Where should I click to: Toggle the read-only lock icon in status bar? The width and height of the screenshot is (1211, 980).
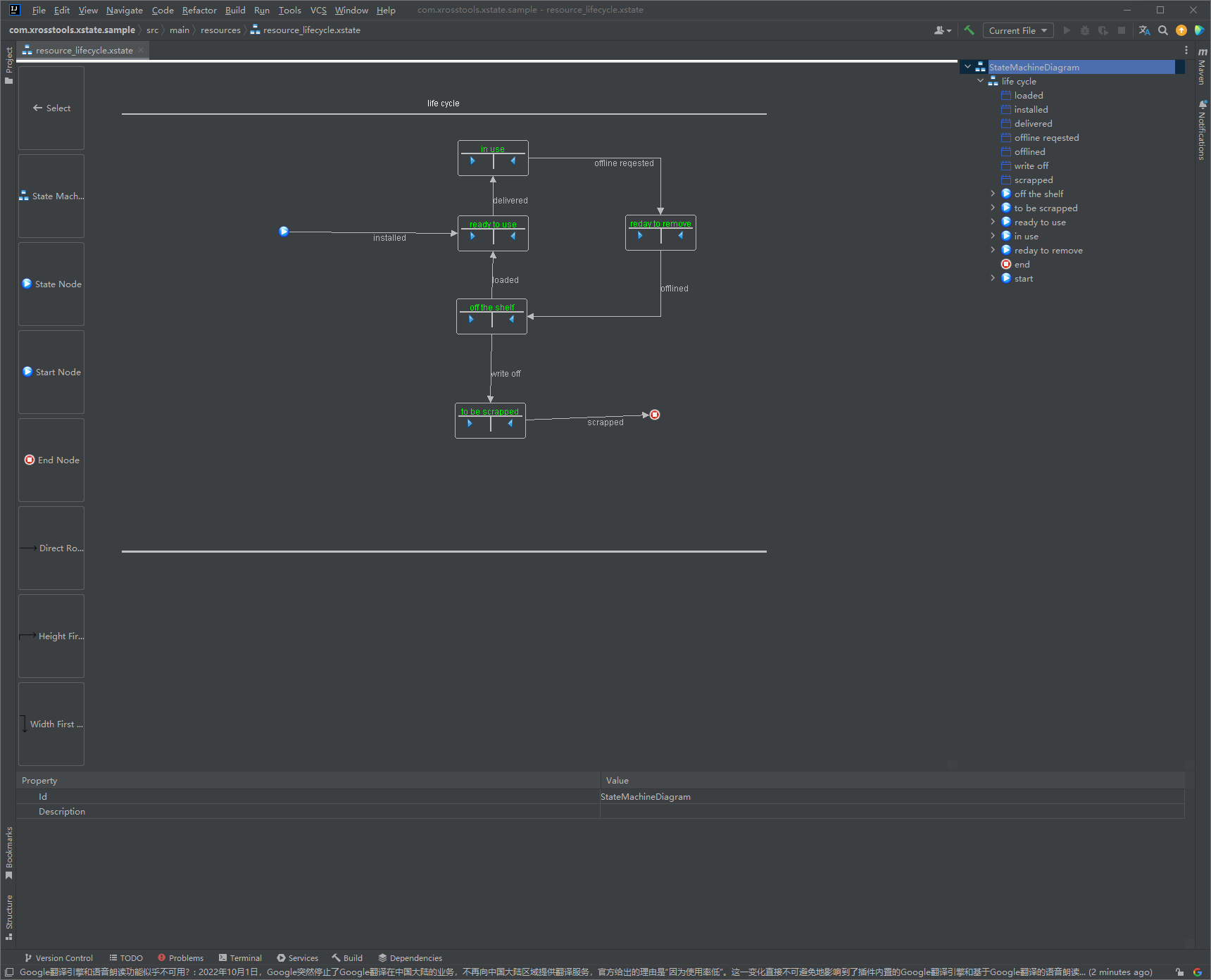click(1179, 972)
